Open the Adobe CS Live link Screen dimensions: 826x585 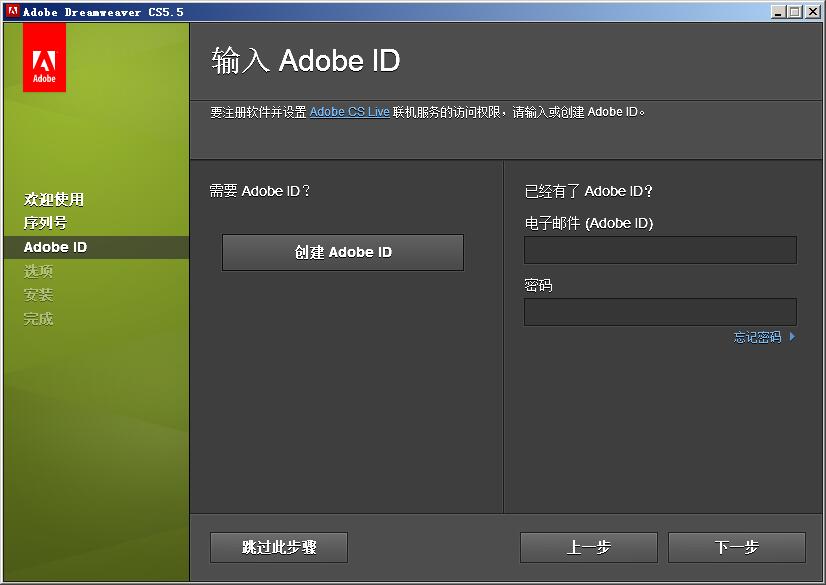tap(349, 112)
